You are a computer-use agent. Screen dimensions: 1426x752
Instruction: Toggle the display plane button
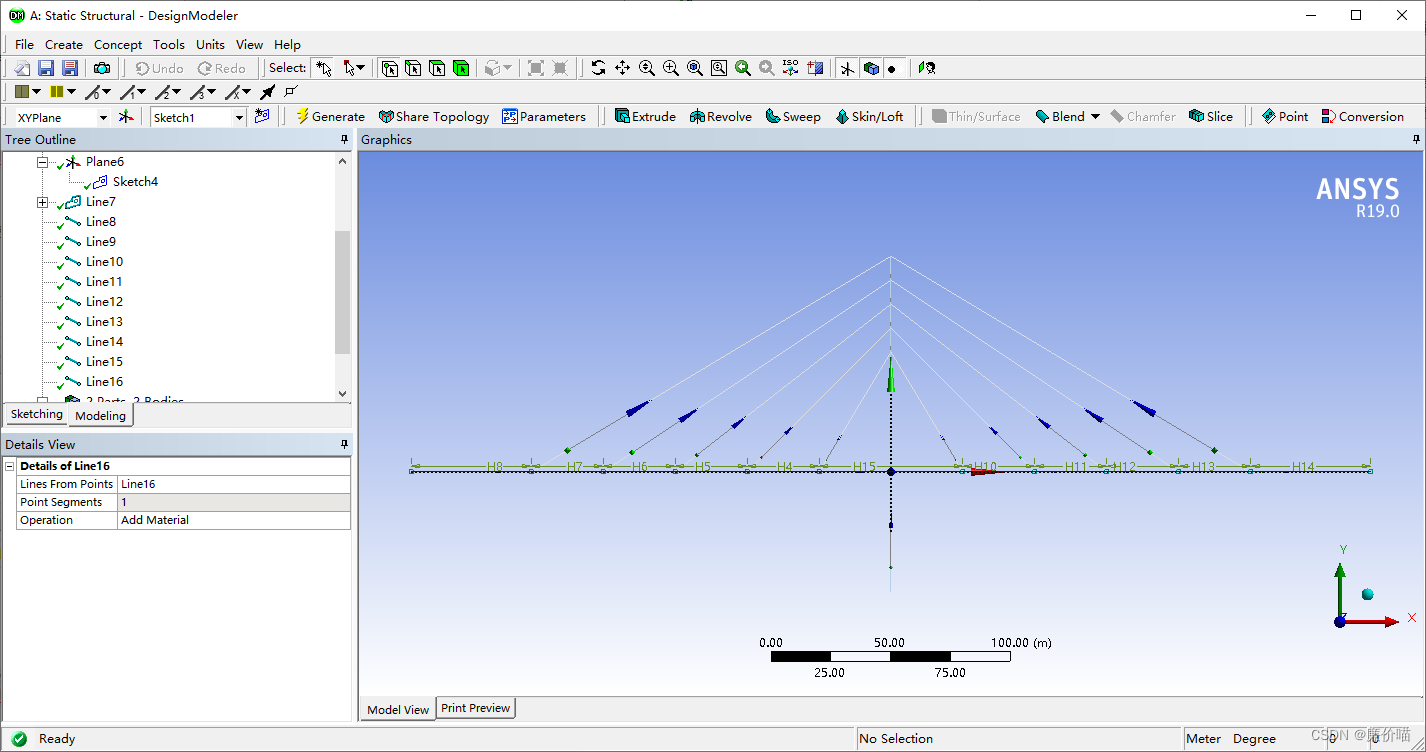tap(847, 68)
